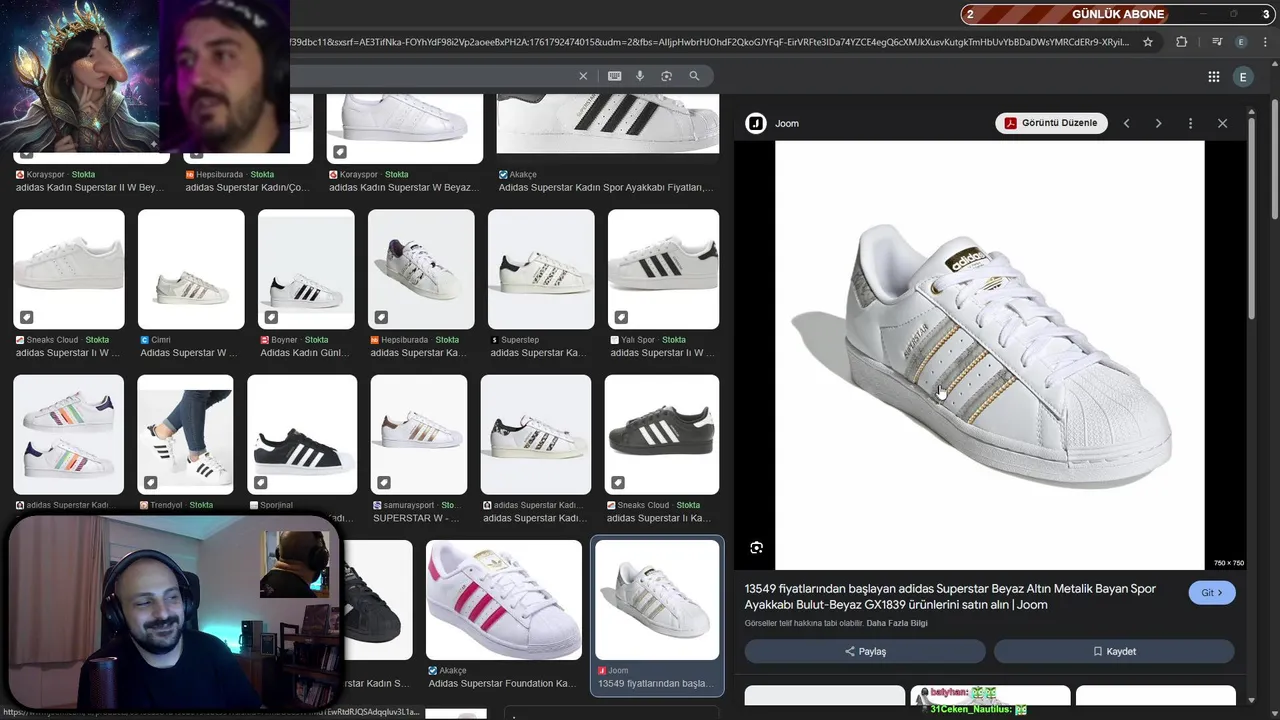
Task: Open the rainbow-striped sneakers thumbnail
Action: pyautogui.click(x=69, y=434)
